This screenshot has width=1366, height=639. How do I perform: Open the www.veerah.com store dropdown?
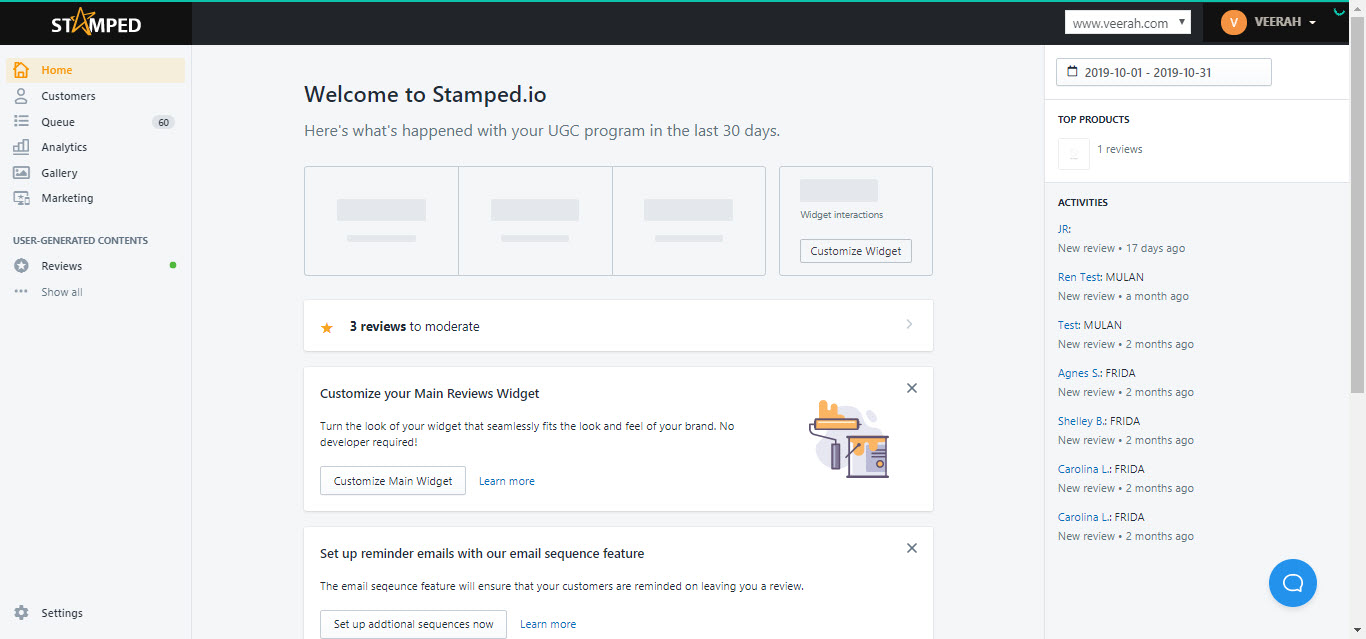pos(1128,22)
